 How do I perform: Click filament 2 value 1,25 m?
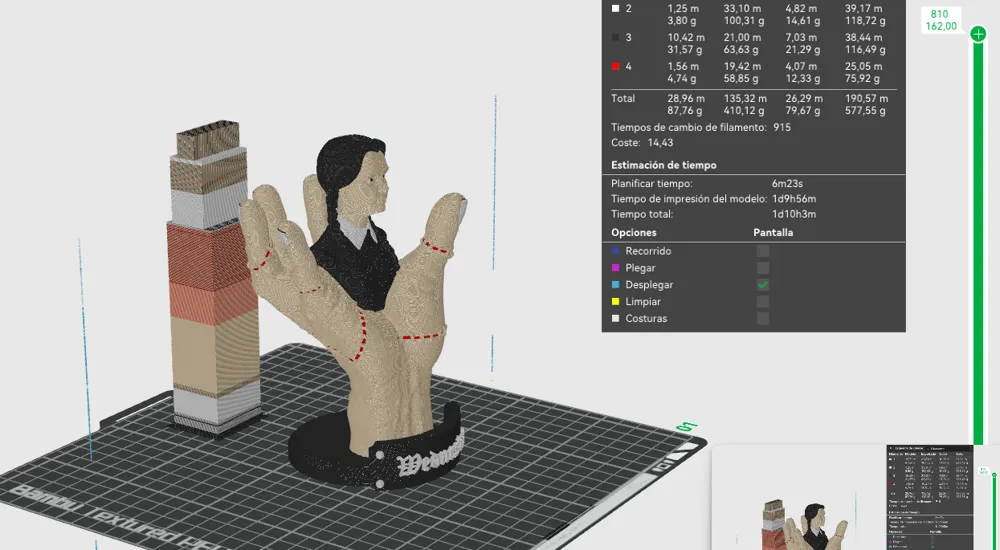tap(683, 9)
